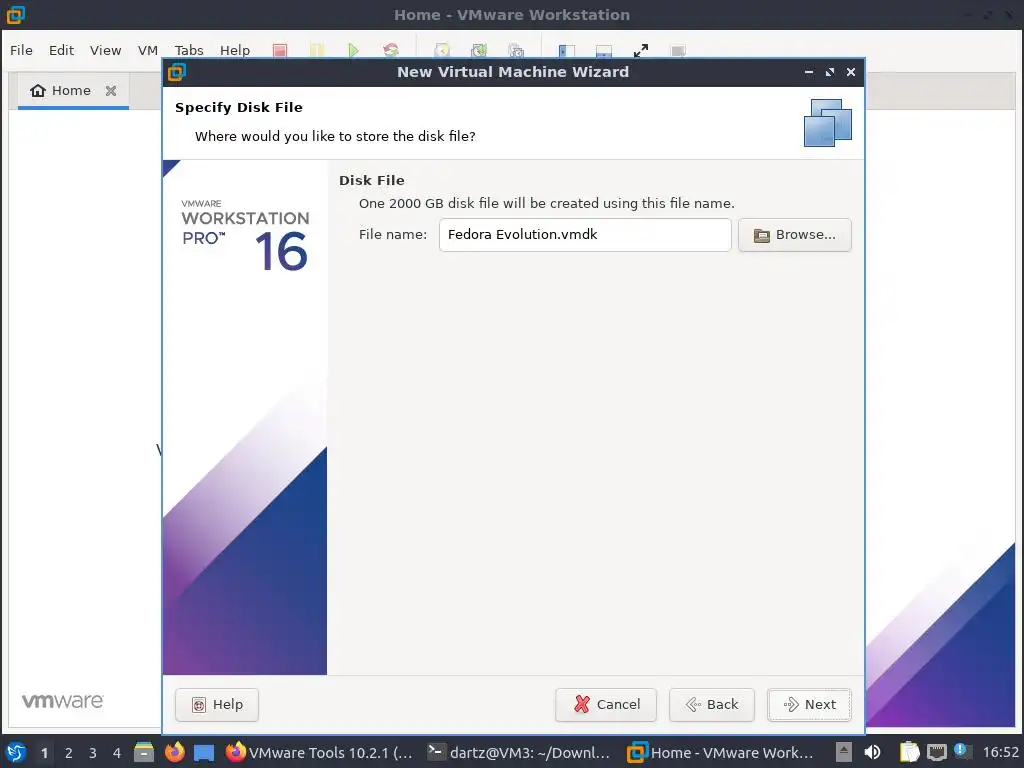Toggle the library sidebar view icon

(x=567, y=50)
